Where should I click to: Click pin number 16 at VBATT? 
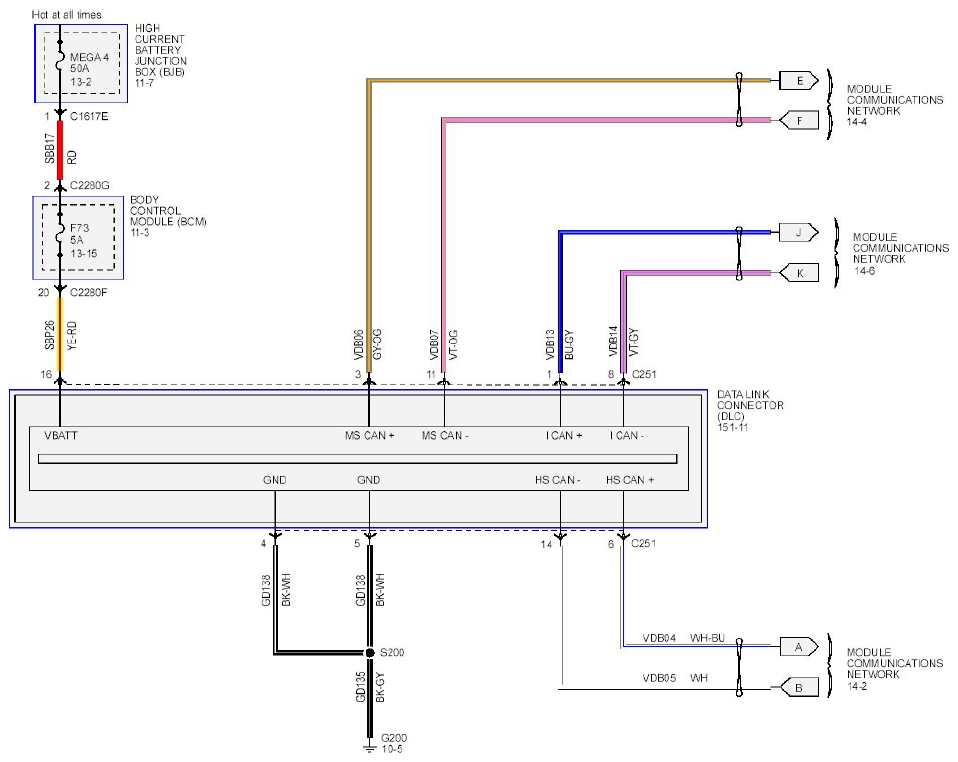pyautogui.click(x=46, y=375)
